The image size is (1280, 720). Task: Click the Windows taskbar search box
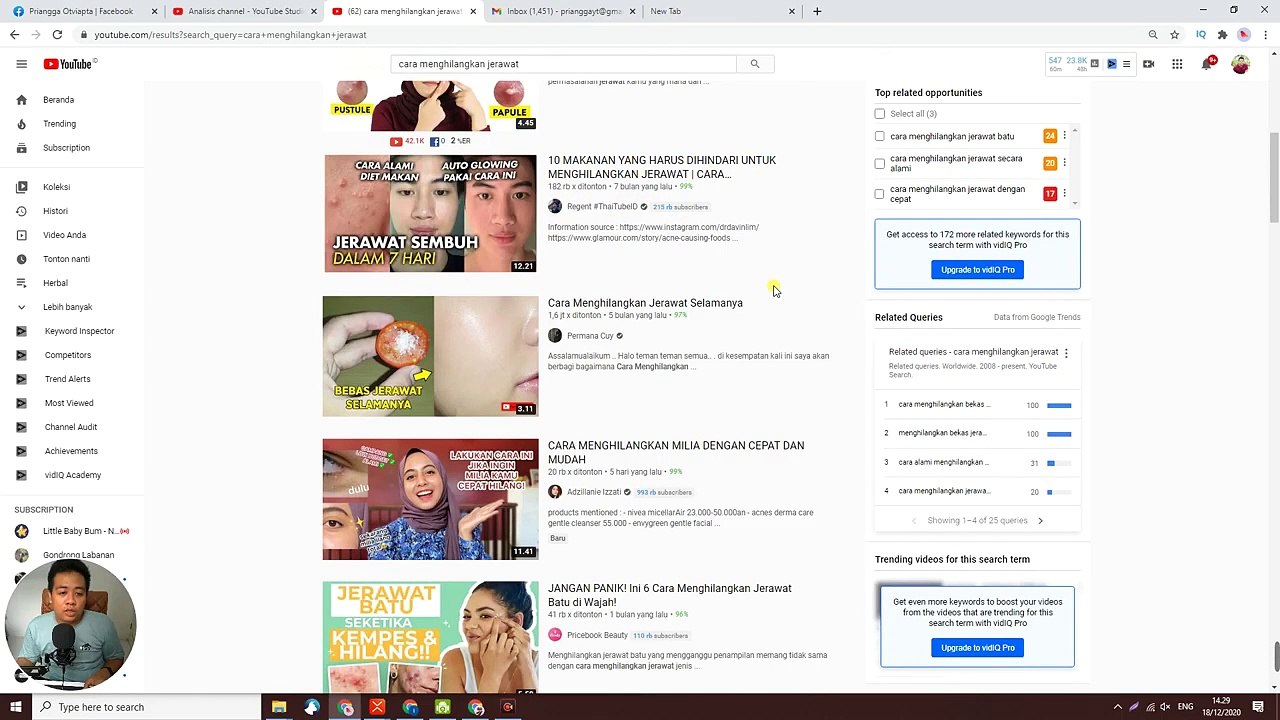(x=147, y=707)
